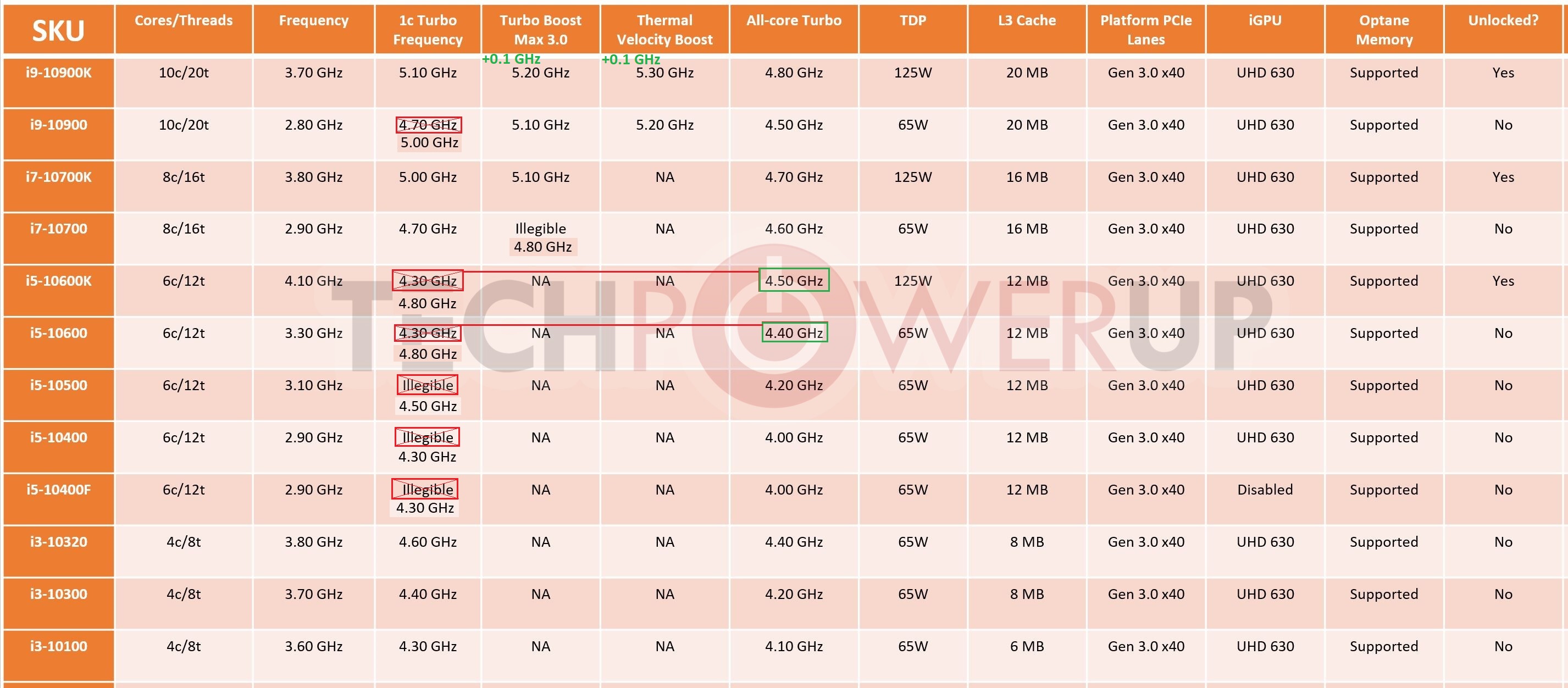Select the 3.10 GHz frequency for i5-10500
Image resolution: width=1568 pixels, height=688 pixels.
313,385
